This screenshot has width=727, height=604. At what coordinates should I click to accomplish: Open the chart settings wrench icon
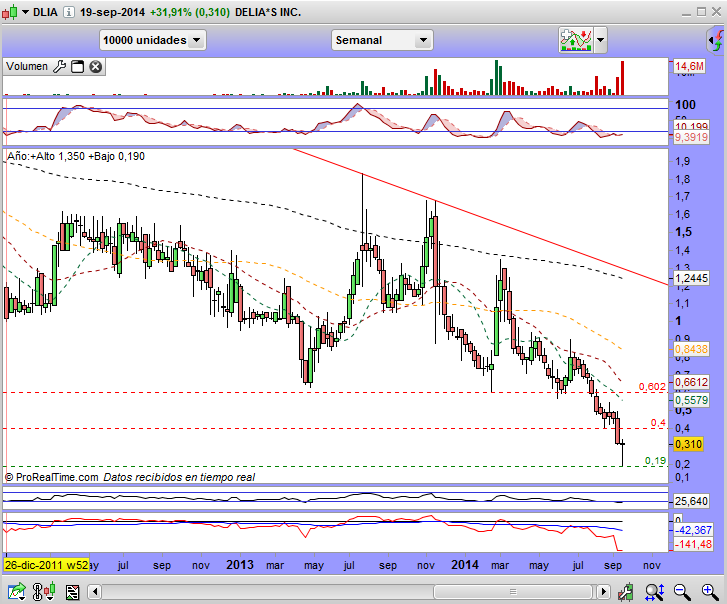(626, 592)
